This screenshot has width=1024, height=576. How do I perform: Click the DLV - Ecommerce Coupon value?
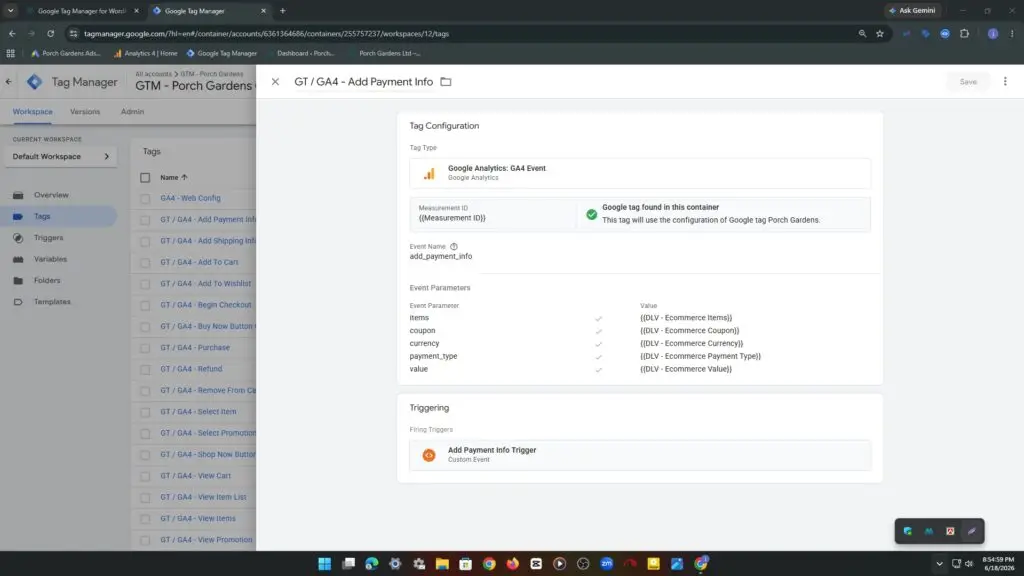tap(690, 330)
